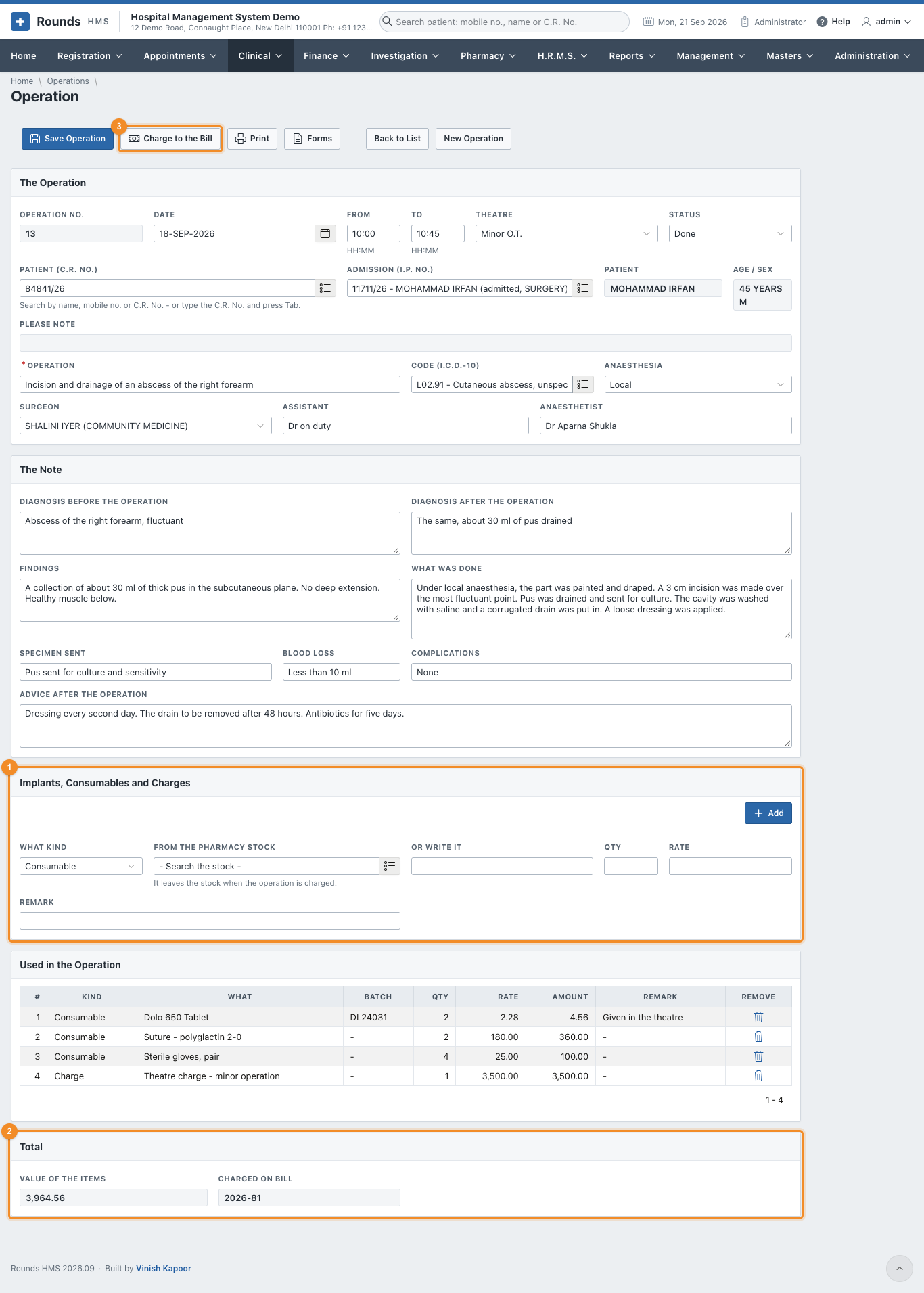
Task: Open the Vinish Kapoor link in footer
Action: click(164, 1269)
